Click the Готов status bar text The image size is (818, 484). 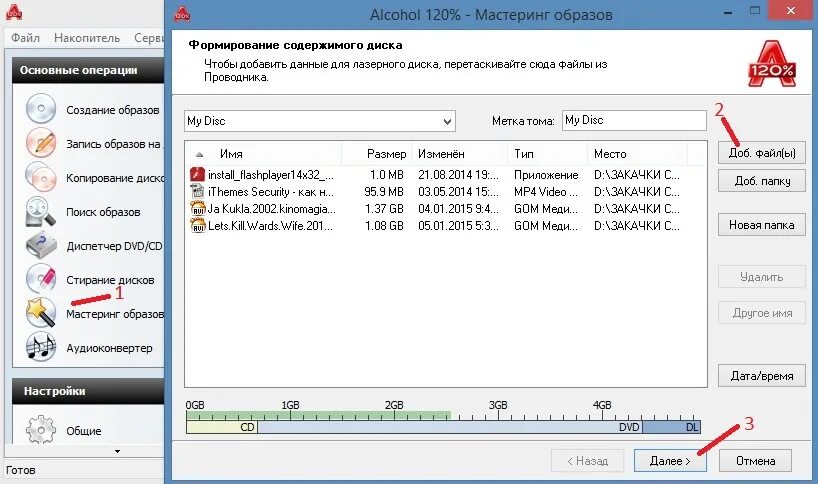(x=21, y=470)
